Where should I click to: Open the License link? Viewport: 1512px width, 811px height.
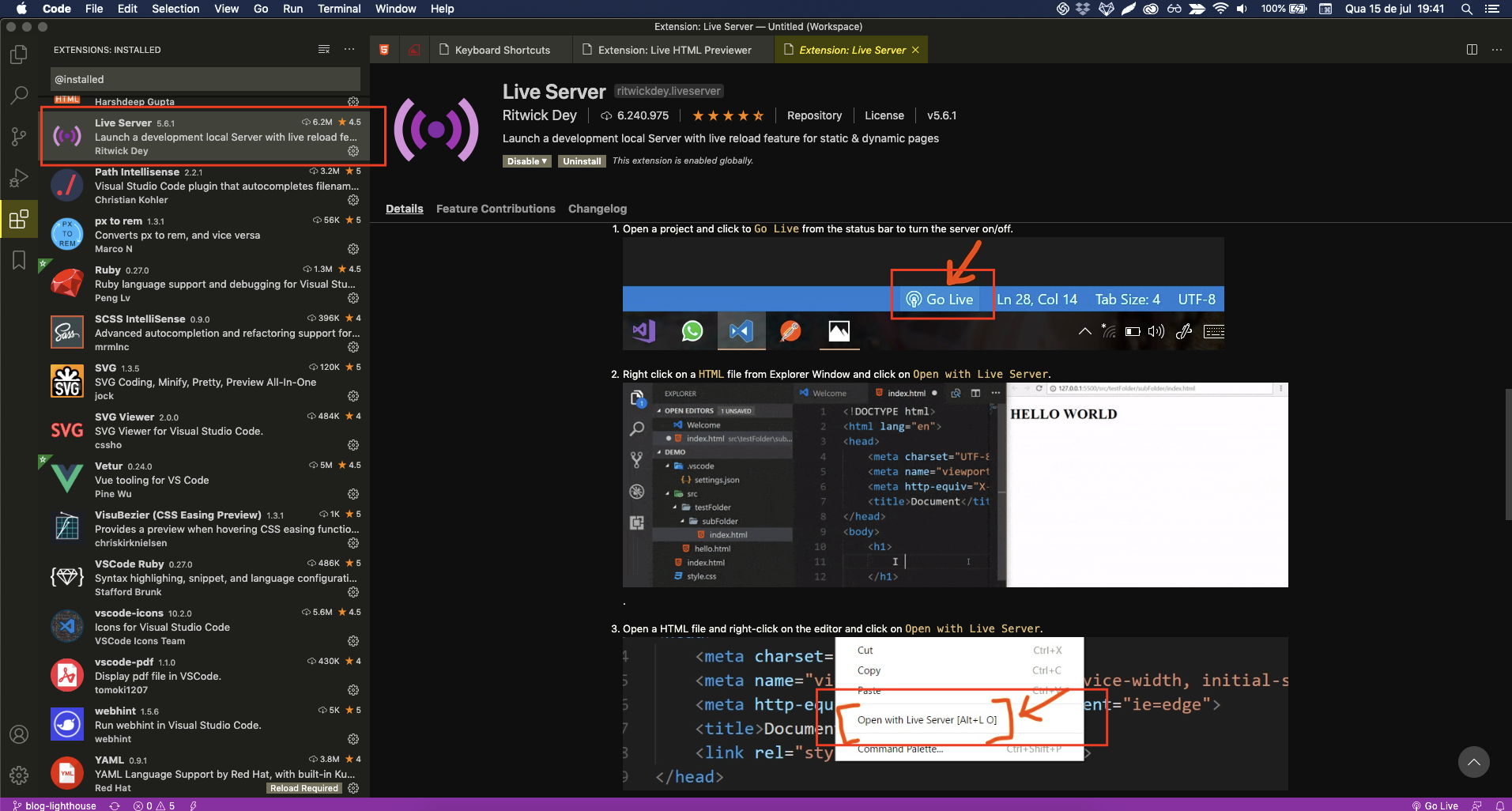click(884, 115)
